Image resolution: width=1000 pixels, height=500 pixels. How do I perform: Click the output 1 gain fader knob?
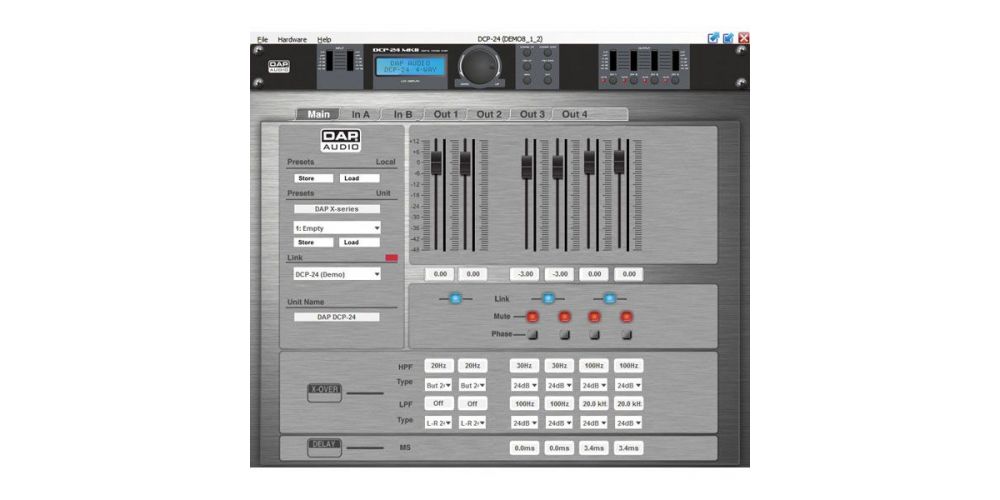(527, 167)
